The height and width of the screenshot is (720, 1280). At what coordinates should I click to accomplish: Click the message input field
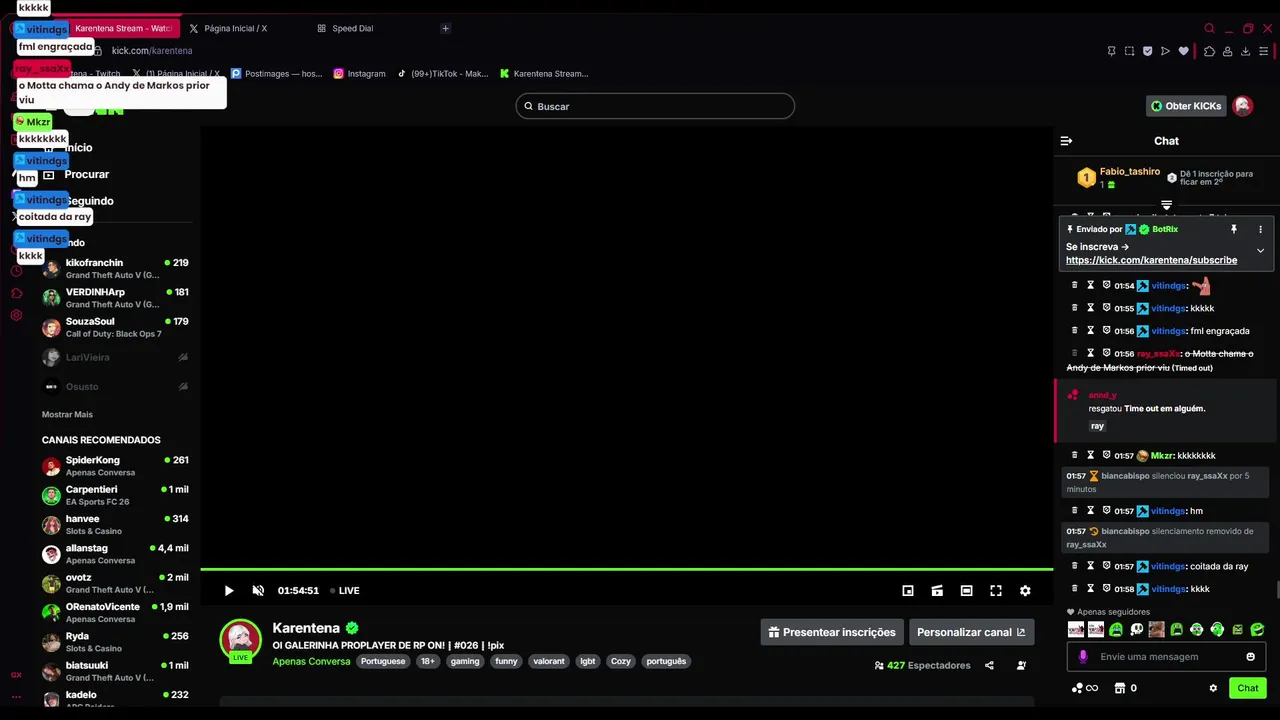[1166, 657]
